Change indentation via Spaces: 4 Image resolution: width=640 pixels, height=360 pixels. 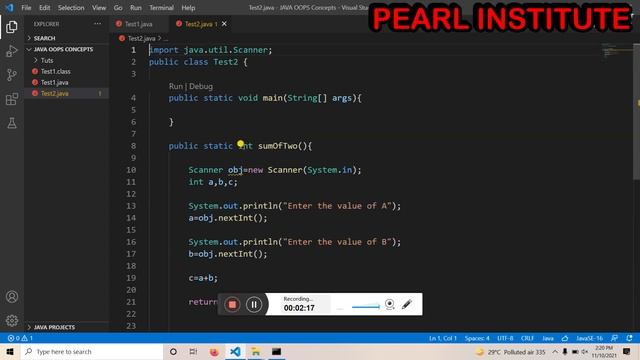click(x=477, y=338)
